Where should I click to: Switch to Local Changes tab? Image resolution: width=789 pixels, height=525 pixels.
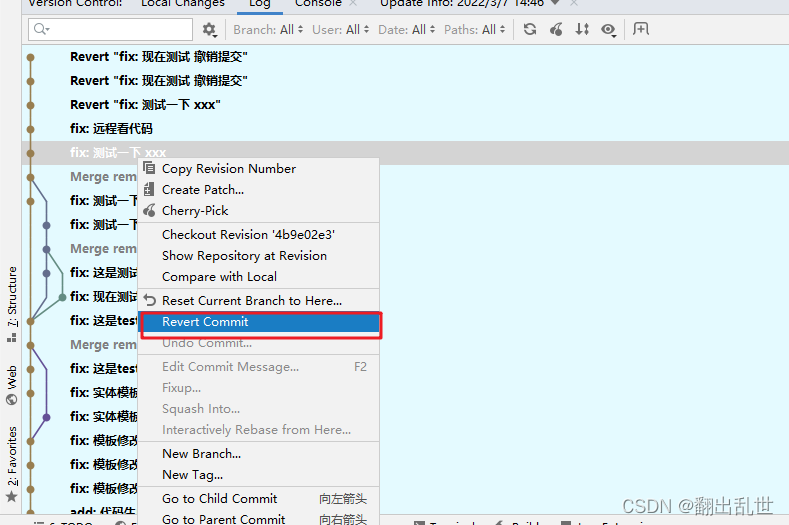coord(183,4)
